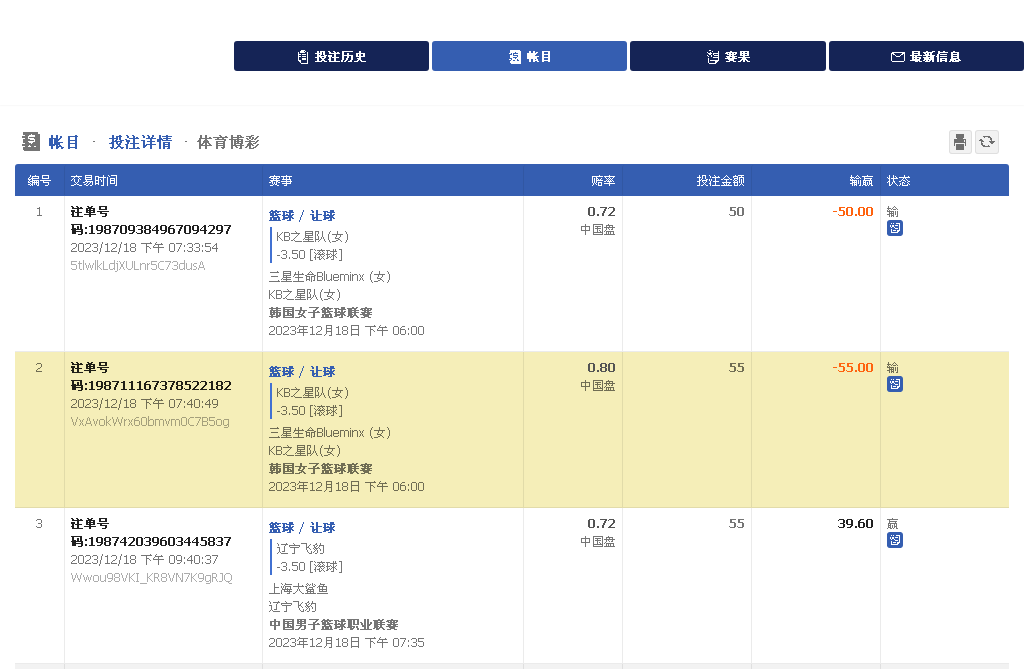Open the 最新信息 tab

pos(926,56)
